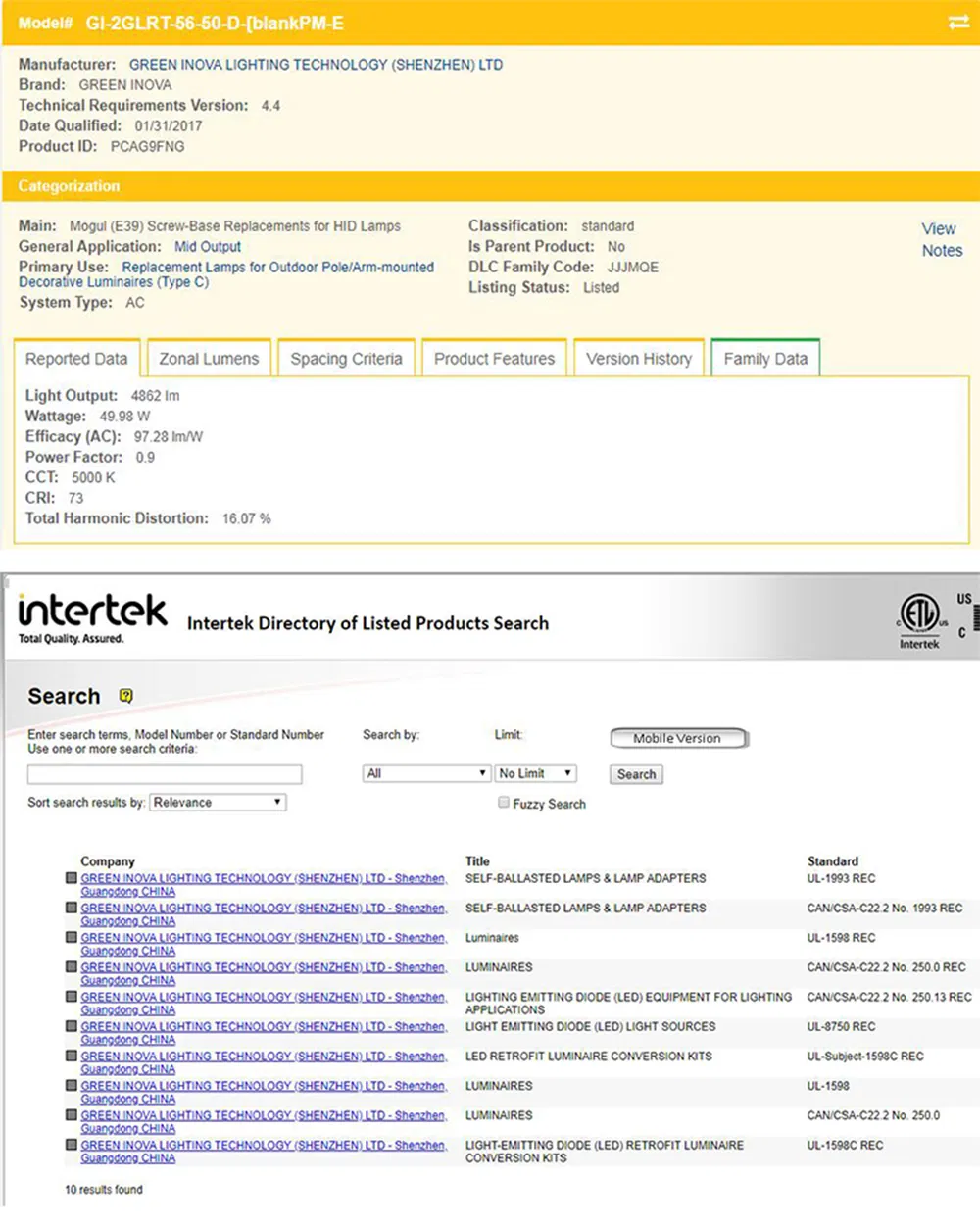Click the Model# header bar title
The image size is (980, 1229).
(x=180, y=23)
